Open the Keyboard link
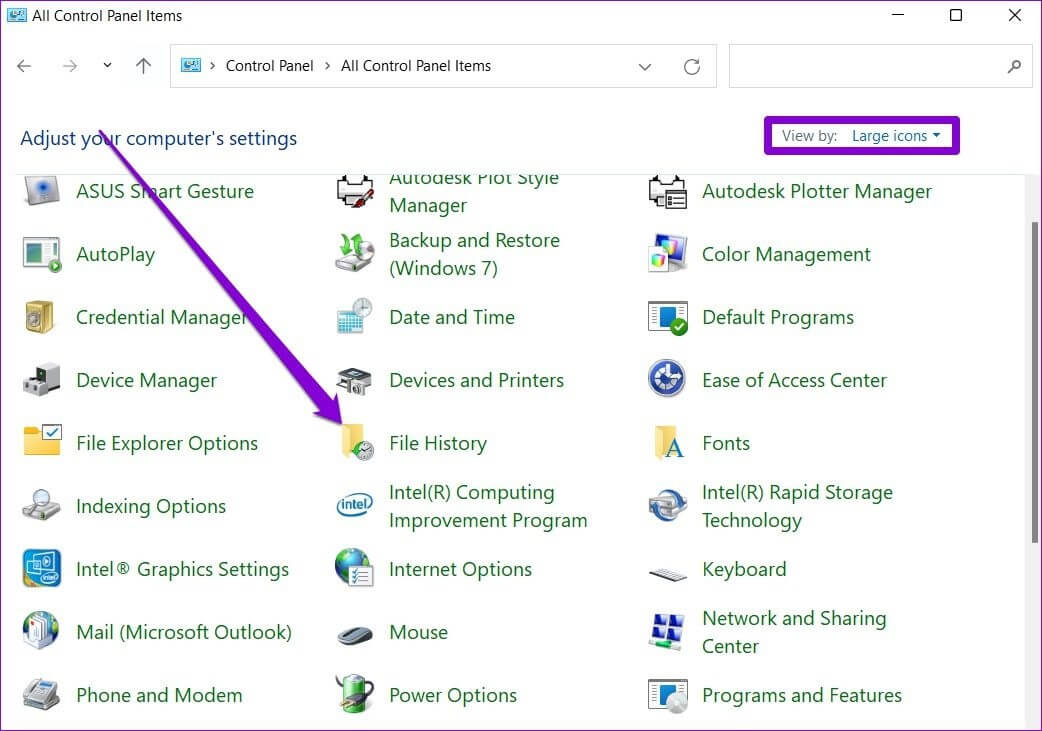The image size is (1042, 731). pyautogui.click(x=744, y=570)
